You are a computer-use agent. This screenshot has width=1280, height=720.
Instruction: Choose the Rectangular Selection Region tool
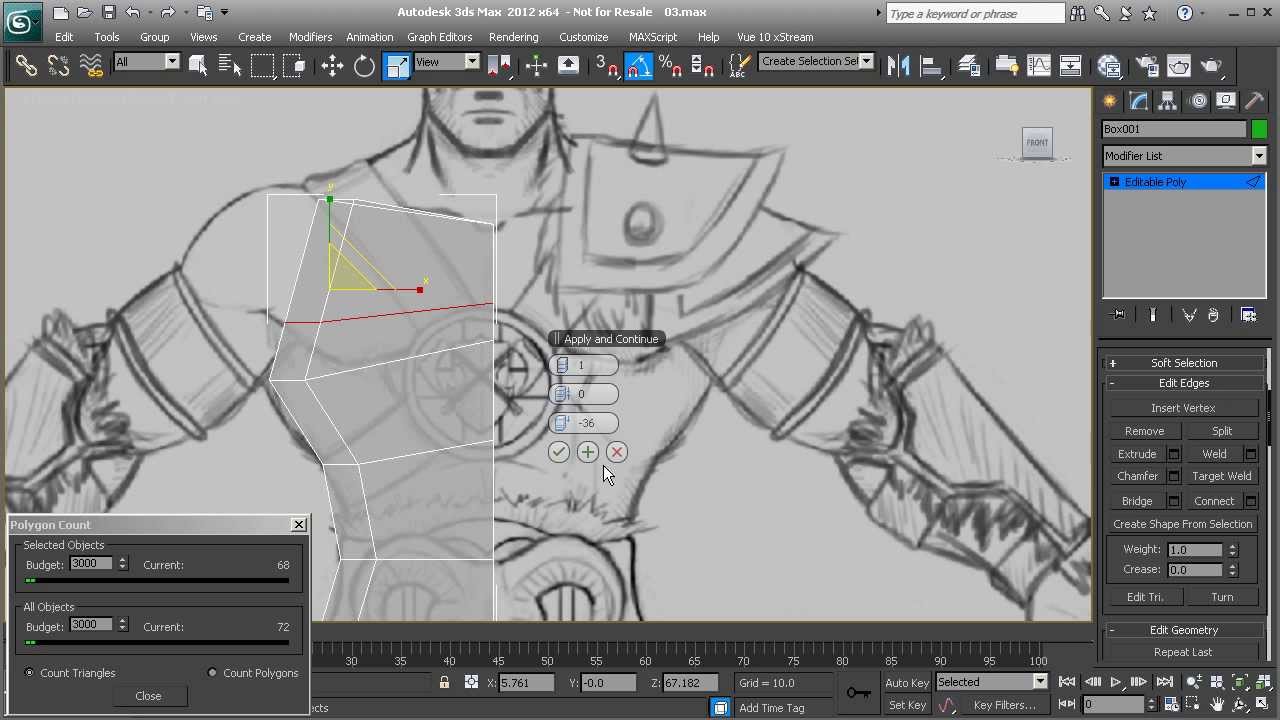(262, 66)
